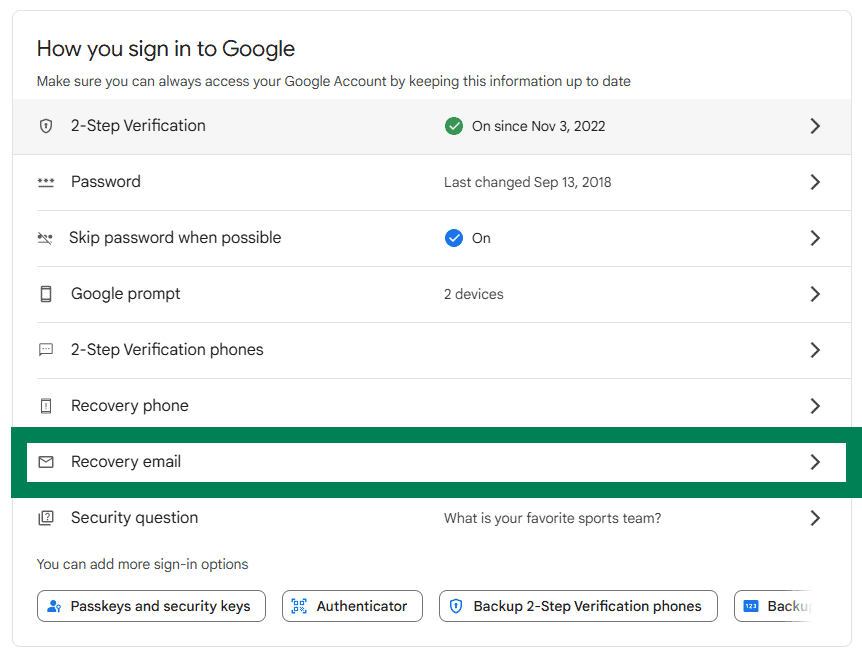862x650 pixels.
Task: Open the Google prompt row label
Action: [125, 294]
